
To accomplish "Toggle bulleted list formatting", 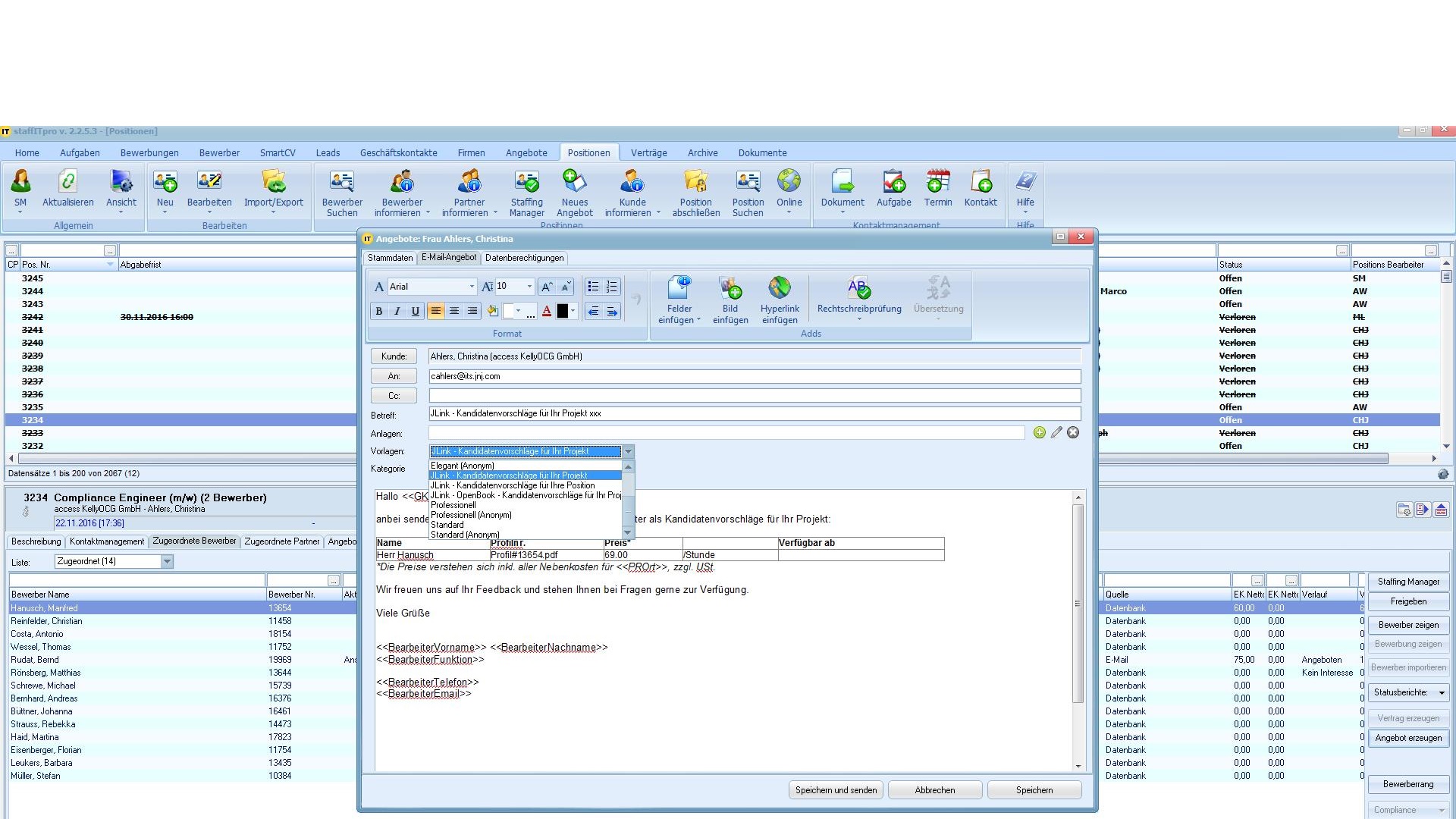I will coord(593,287).
